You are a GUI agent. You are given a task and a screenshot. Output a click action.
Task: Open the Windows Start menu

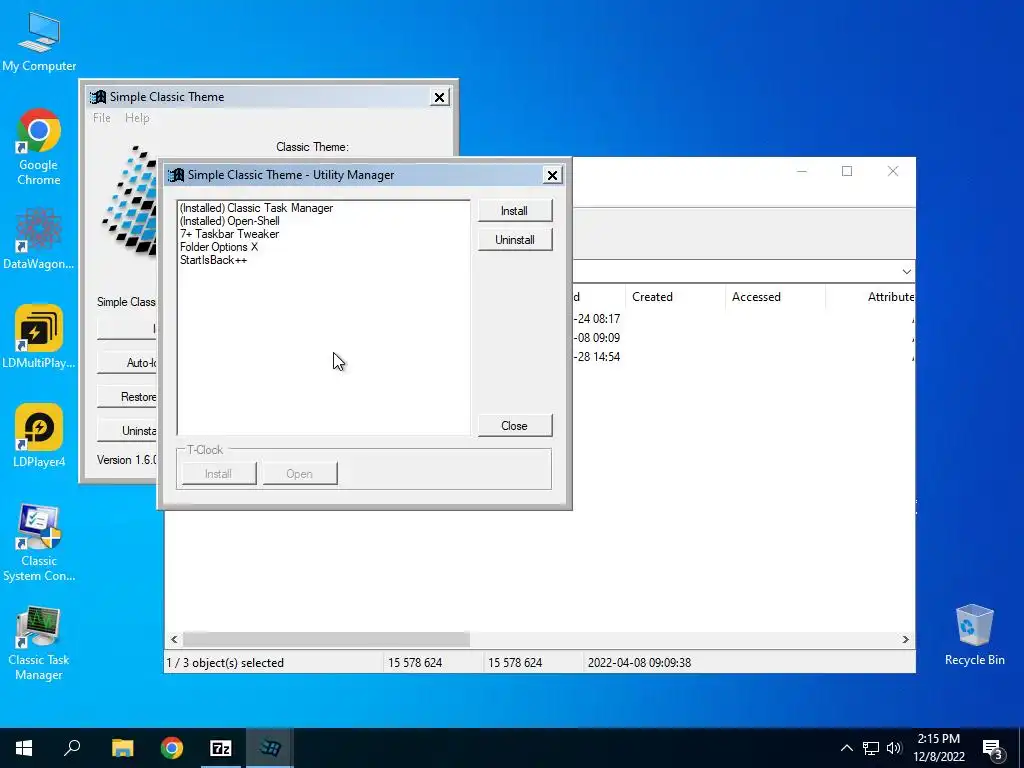(x=24, y=748)
